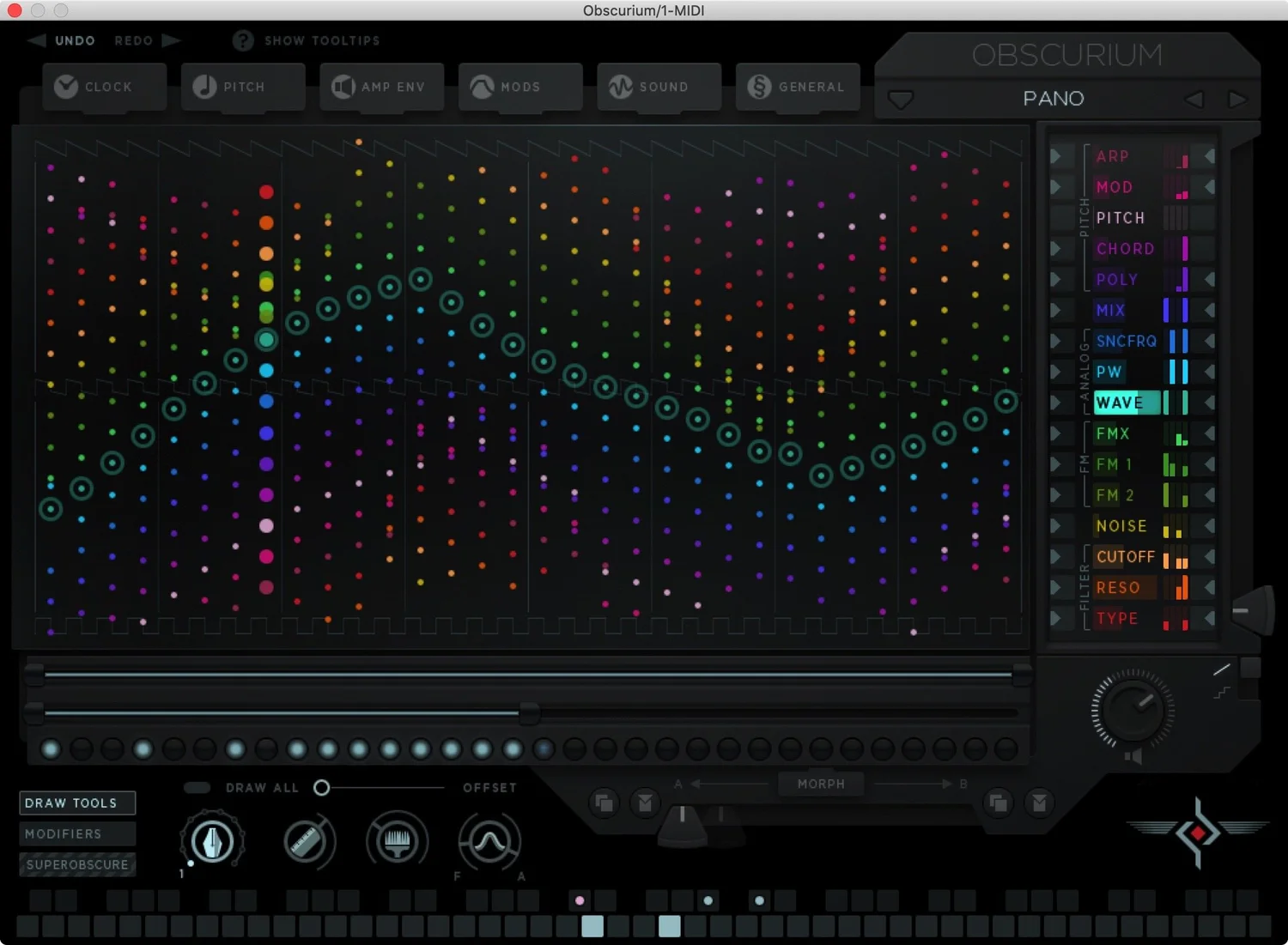
Task: Open the preset browser dropdown arrow
Action: (900, 99)
